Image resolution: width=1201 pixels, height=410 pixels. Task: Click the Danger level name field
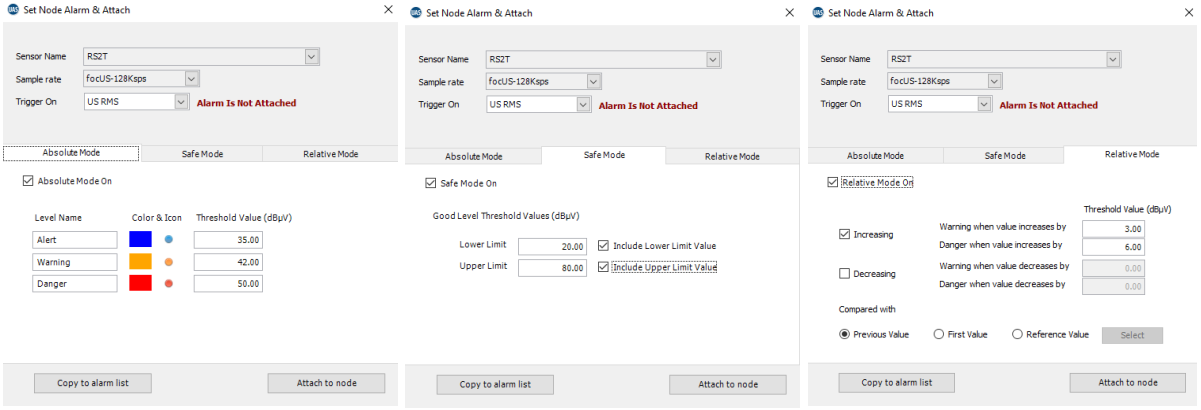point(75,284)
